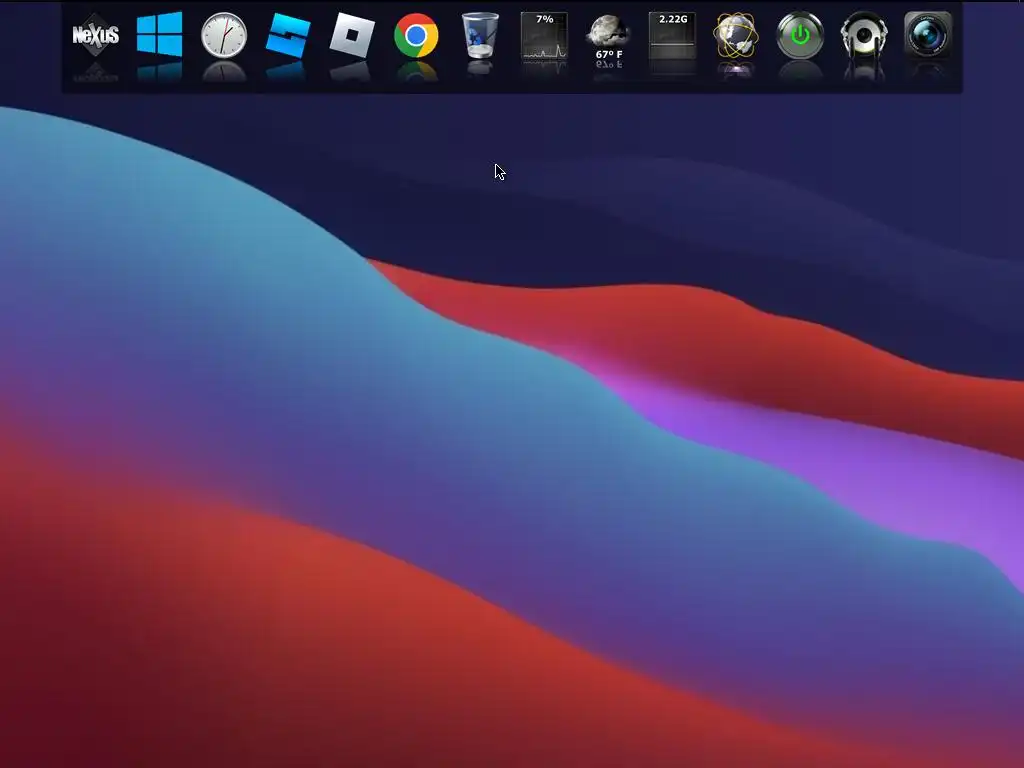Launch the camera lens capture icon
This screenshot has height=768, width=1024.
pyautogui.click(x=928, y=35)
